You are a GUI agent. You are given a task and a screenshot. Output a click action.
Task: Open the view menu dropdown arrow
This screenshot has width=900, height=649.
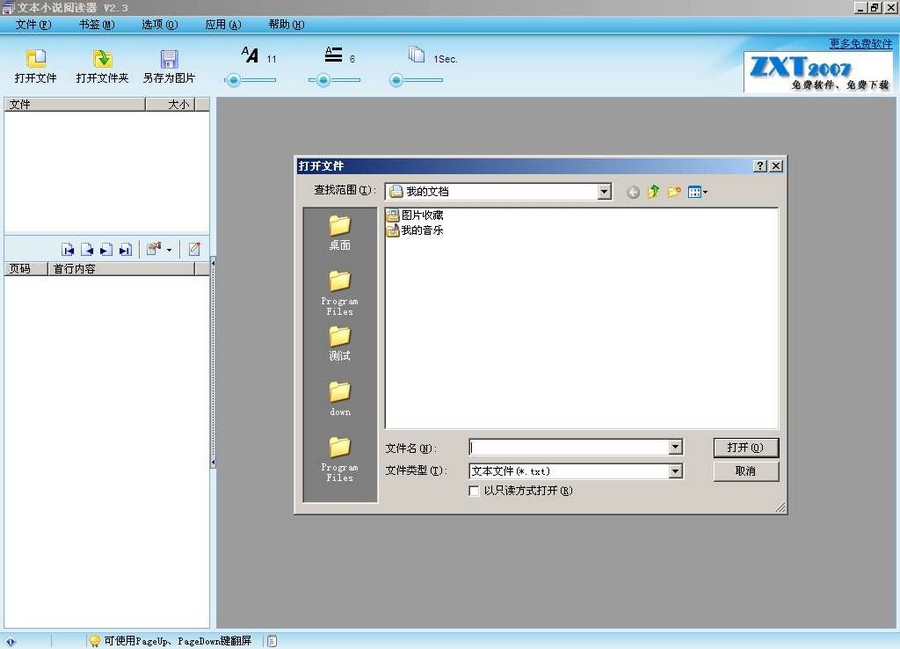pyautogui.click(x=706, y=192)
